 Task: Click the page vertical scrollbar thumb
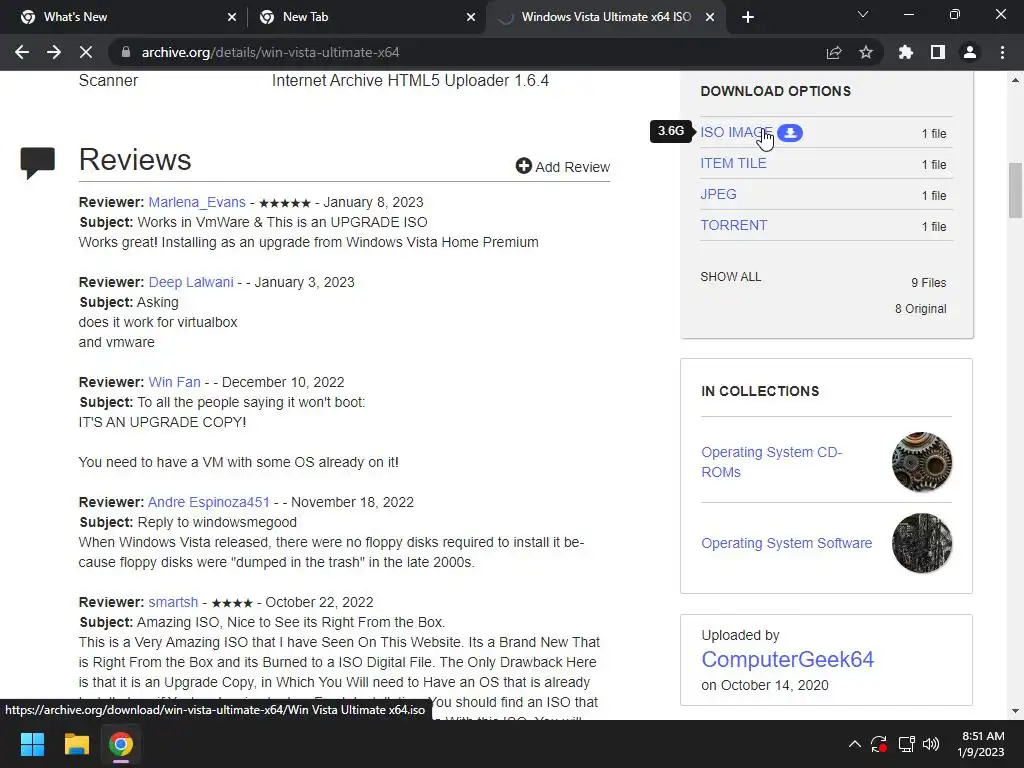pos(1015,190)
